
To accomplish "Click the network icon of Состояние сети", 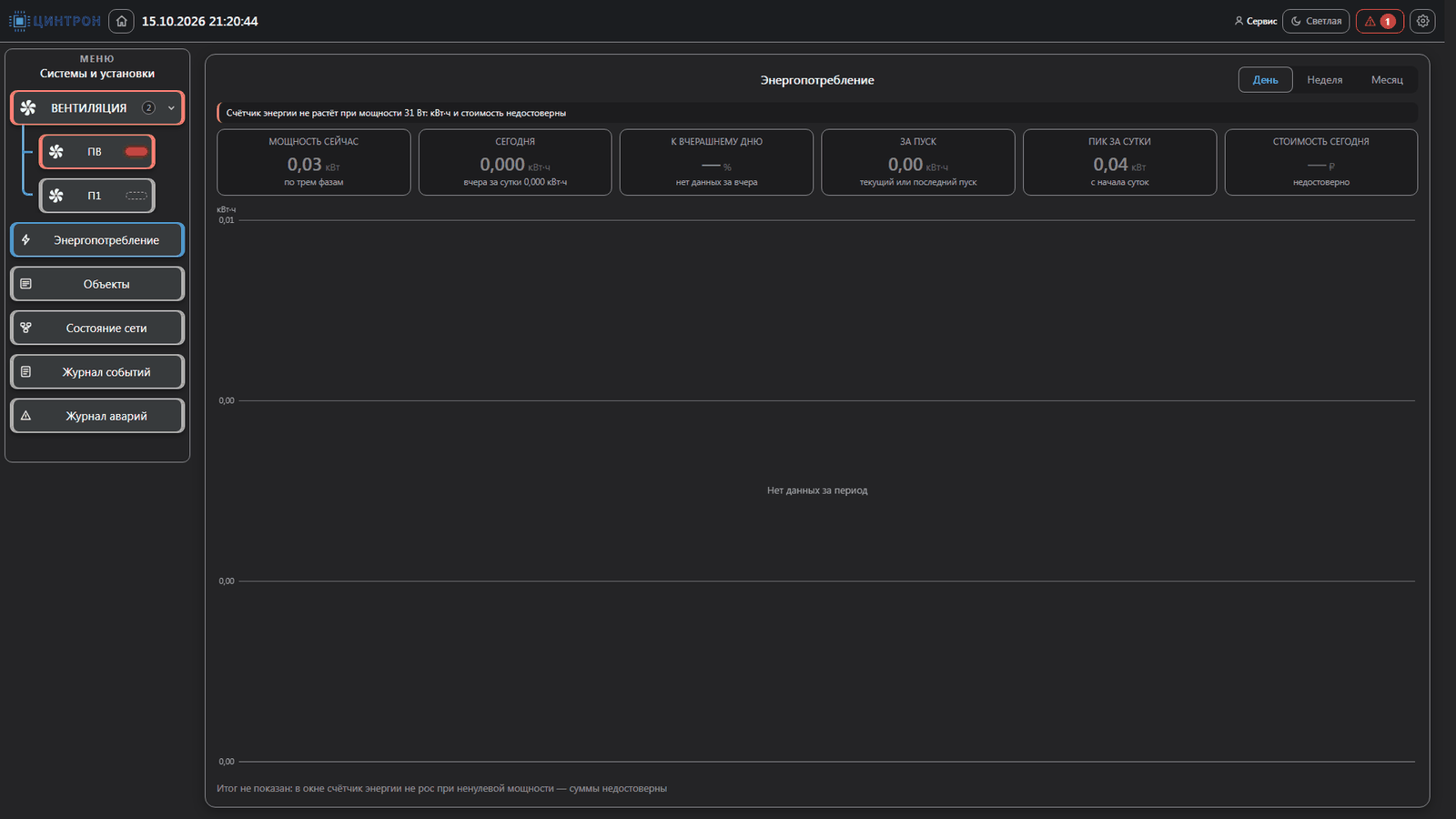I will coord(25,328).
